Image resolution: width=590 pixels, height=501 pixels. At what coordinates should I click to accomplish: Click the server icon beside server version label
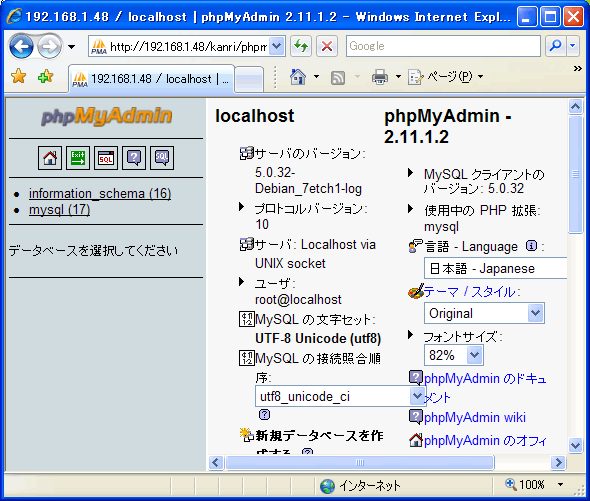(x=247, y=153)
